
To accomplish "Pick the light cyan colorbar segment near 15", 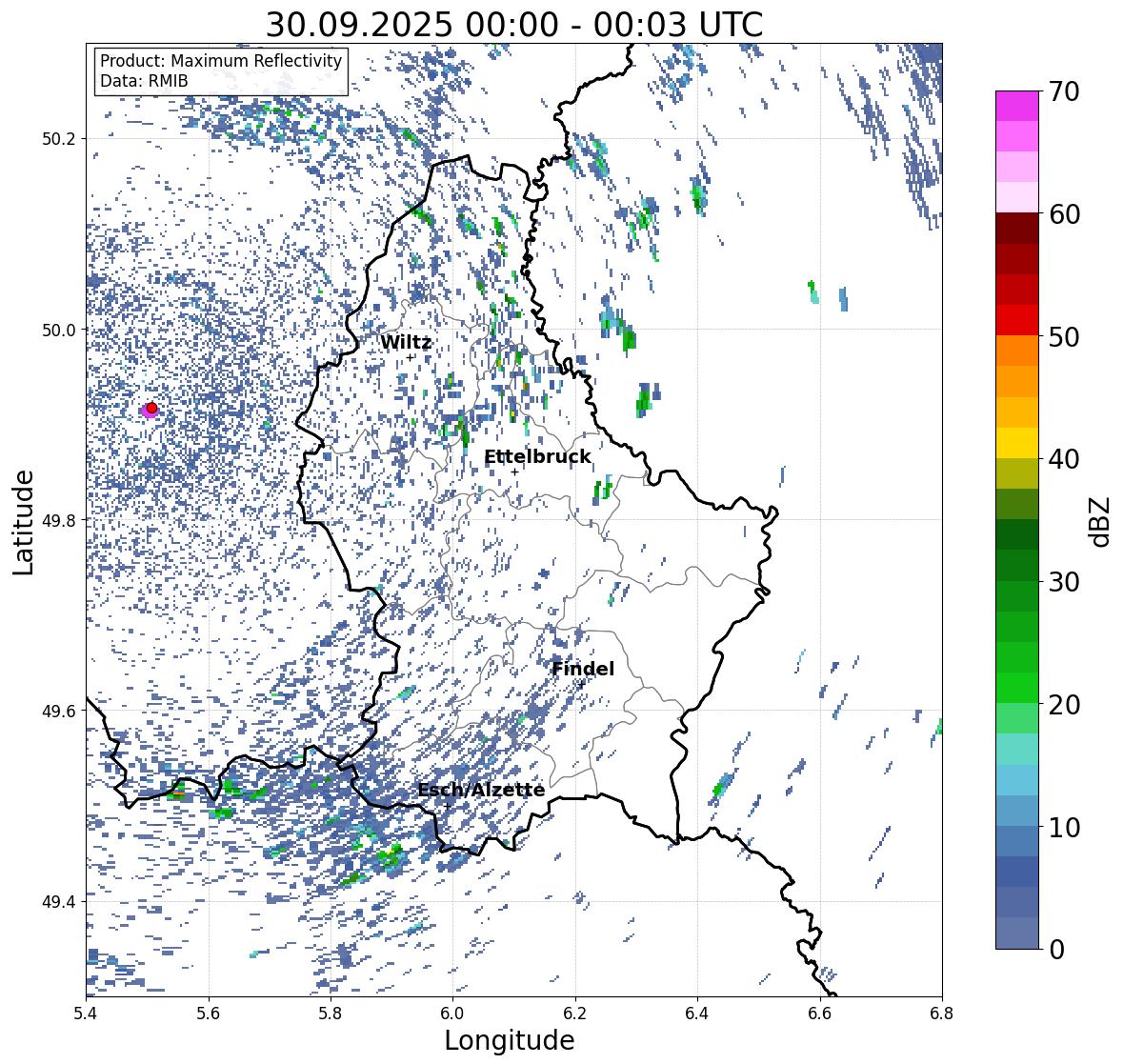I will click(x=1017, y=750).
